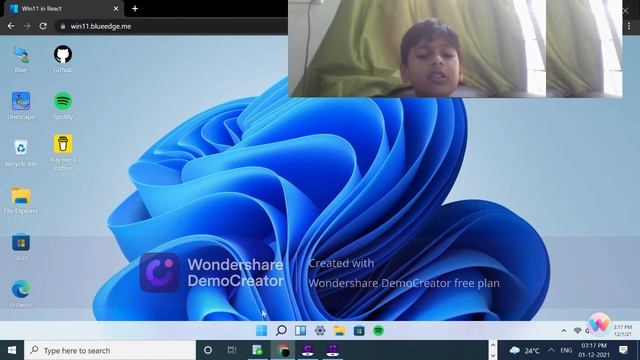
Task: Open the Blue desktop icon
Action: point(21,59)
